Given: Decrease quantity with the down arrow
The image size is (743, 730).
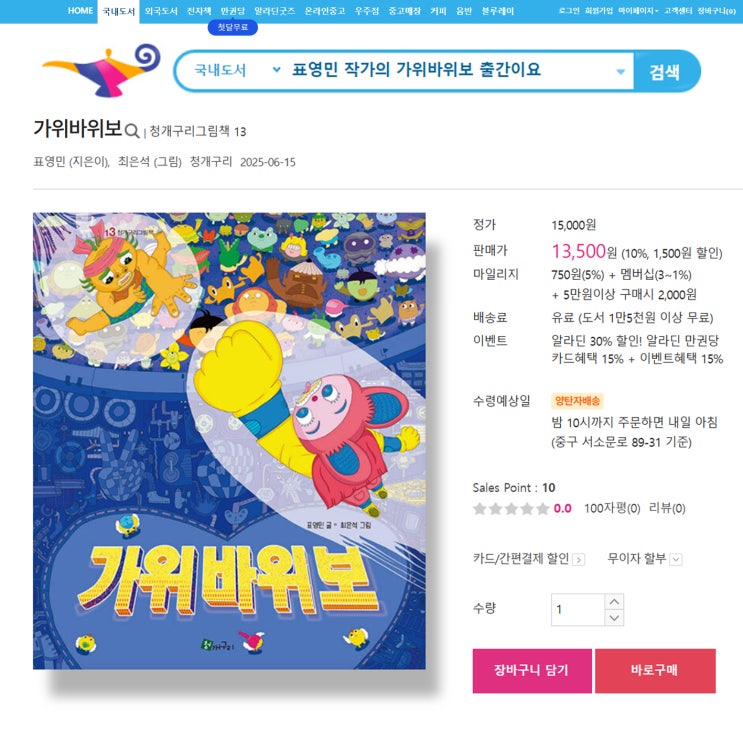Looking at the screenshot, I should coord(614,618).
